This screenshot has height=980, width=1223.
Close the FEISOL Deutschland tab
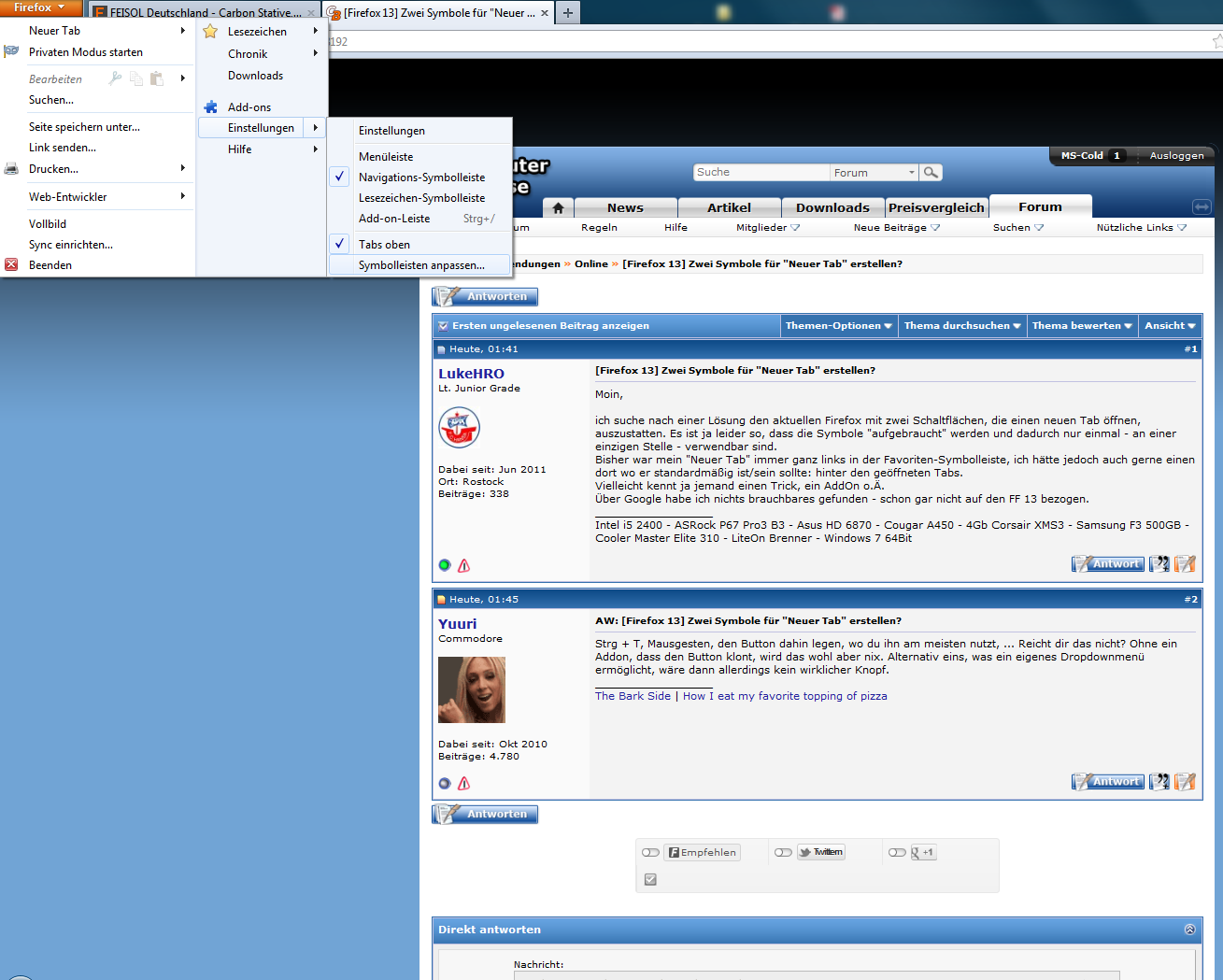click(311, 13)
